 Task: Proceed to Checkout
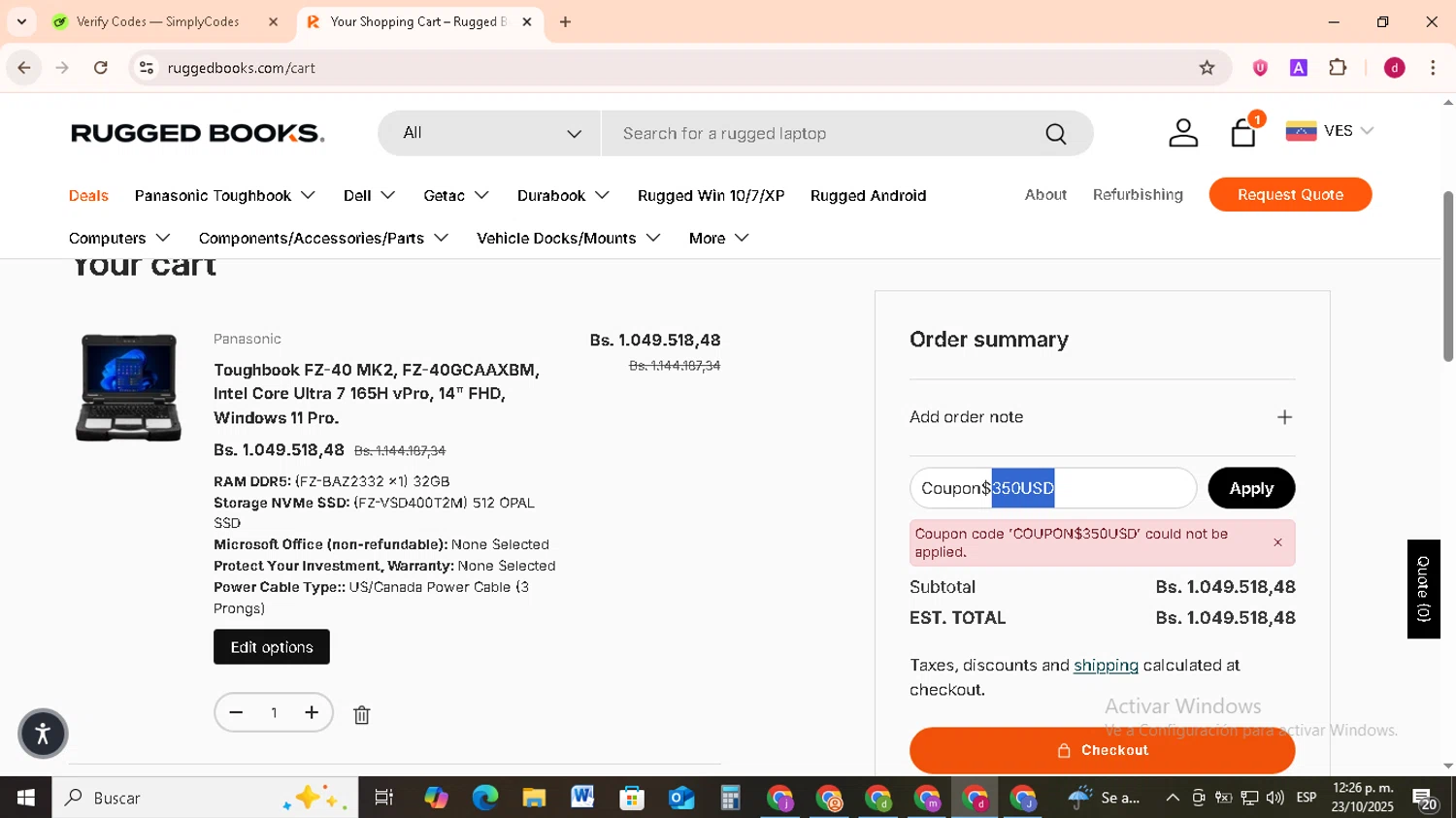click(1102, 750)
